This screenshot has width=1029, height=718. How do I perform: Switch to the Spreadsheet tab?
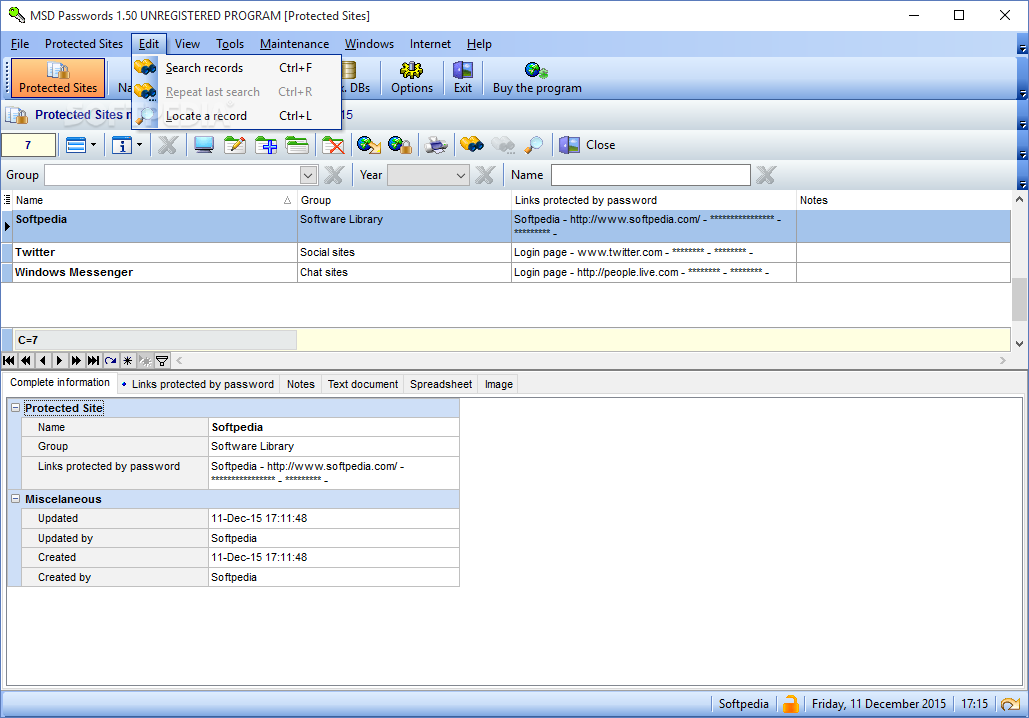pyautogui.click(x=441, y=384)
